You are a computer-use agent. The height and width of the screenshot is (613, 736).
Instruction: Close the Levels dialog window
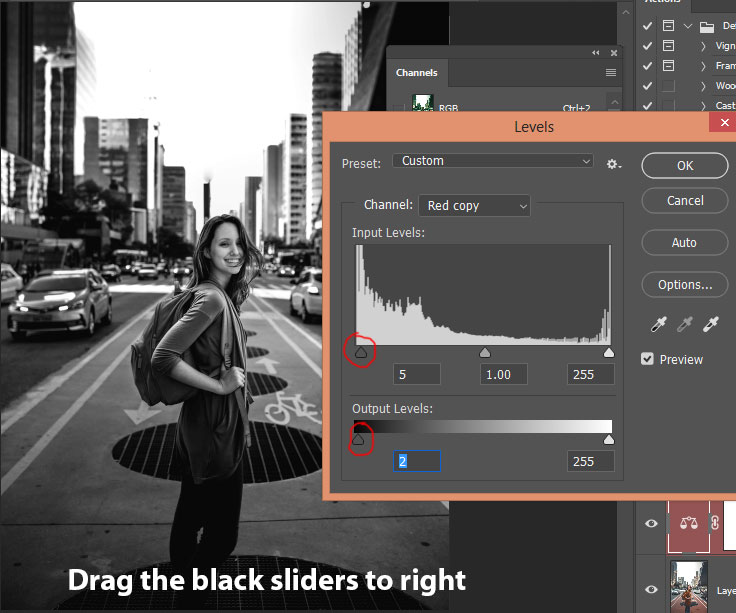pyautogui.click(x=724, y=123)
